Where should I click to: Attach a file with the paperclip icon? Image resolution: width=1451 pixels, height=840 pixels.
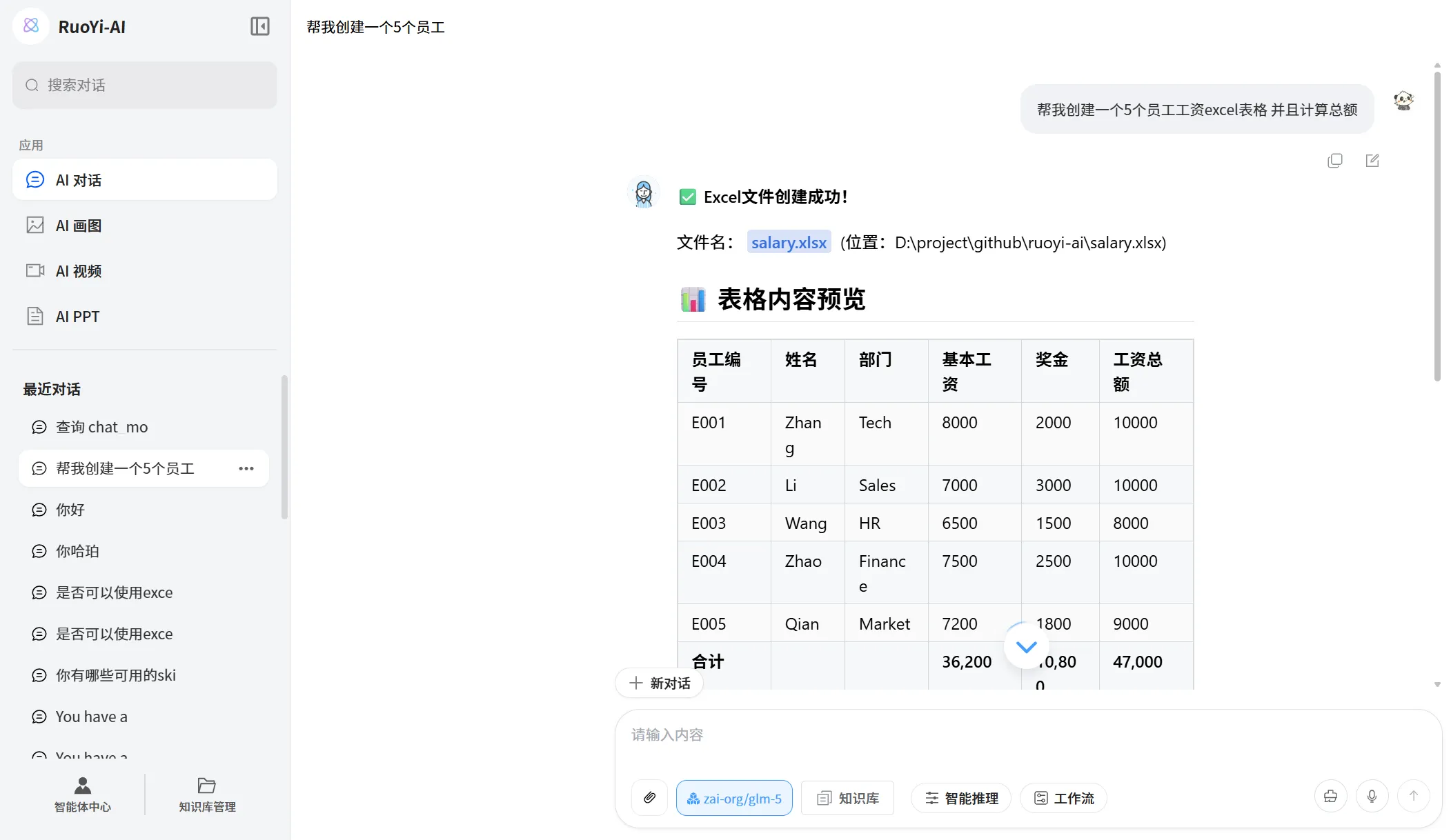coord(649,798)
